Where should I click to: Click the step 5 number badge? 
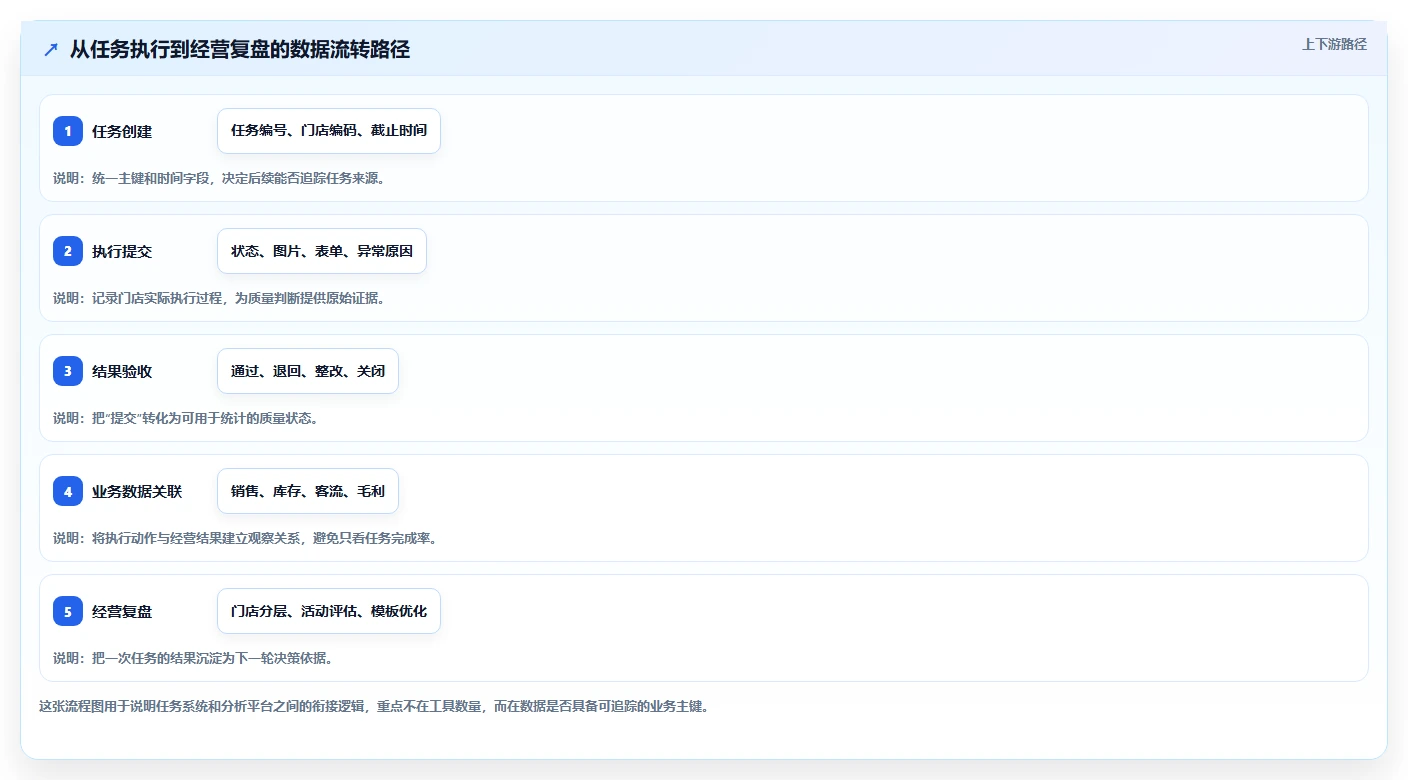[68, 611]
